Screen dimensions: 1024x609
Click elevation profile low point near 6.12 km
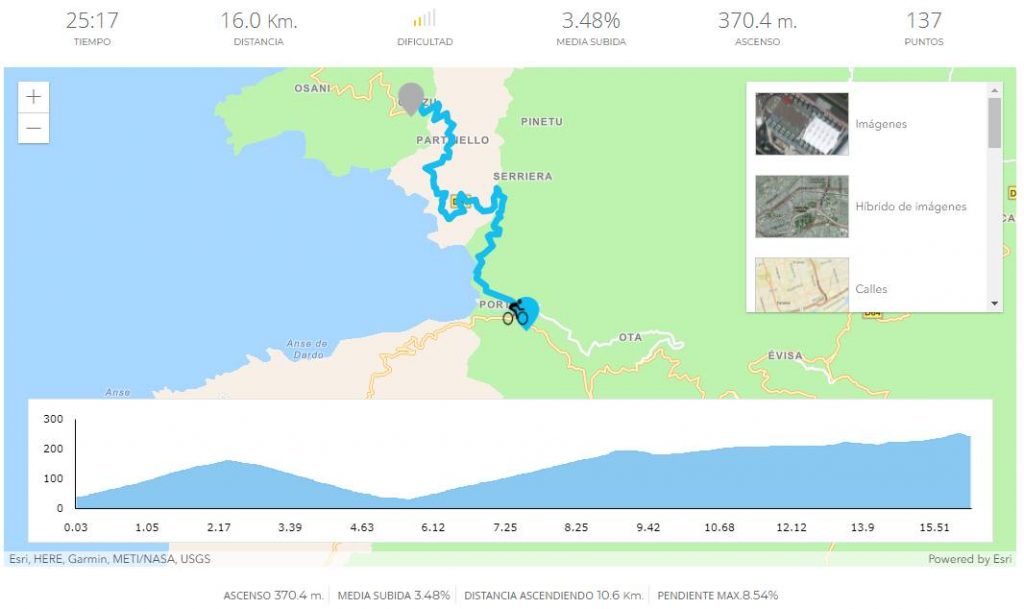408,499
